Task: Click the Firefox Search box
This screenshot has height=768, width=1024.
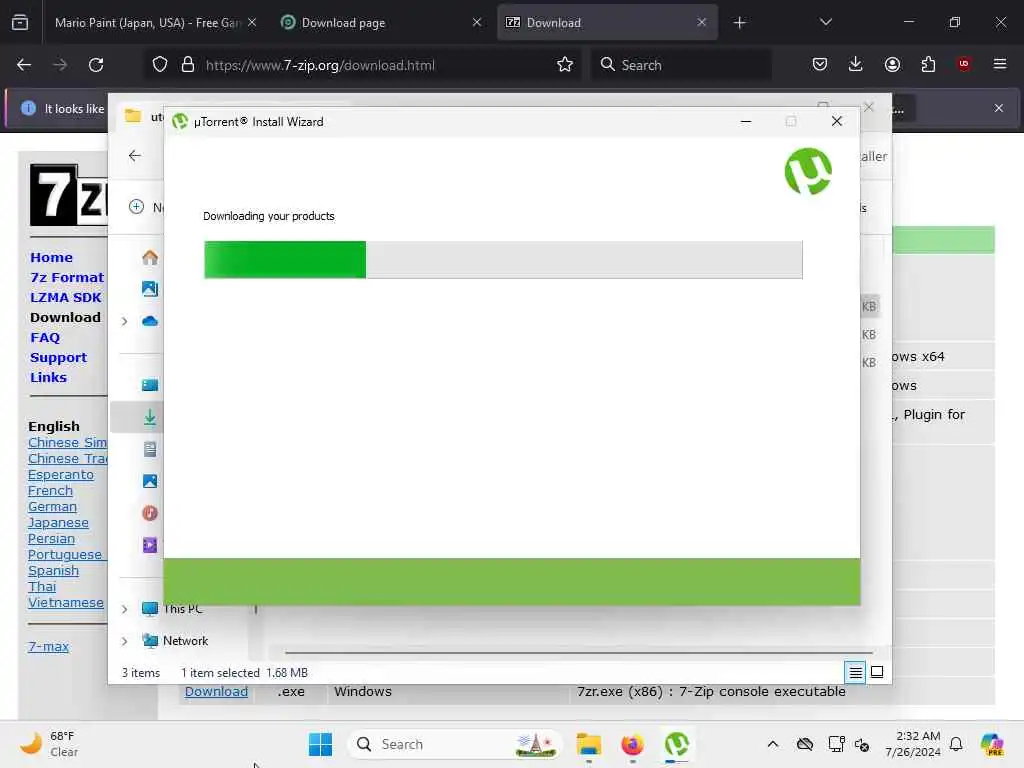Action: 681,65
